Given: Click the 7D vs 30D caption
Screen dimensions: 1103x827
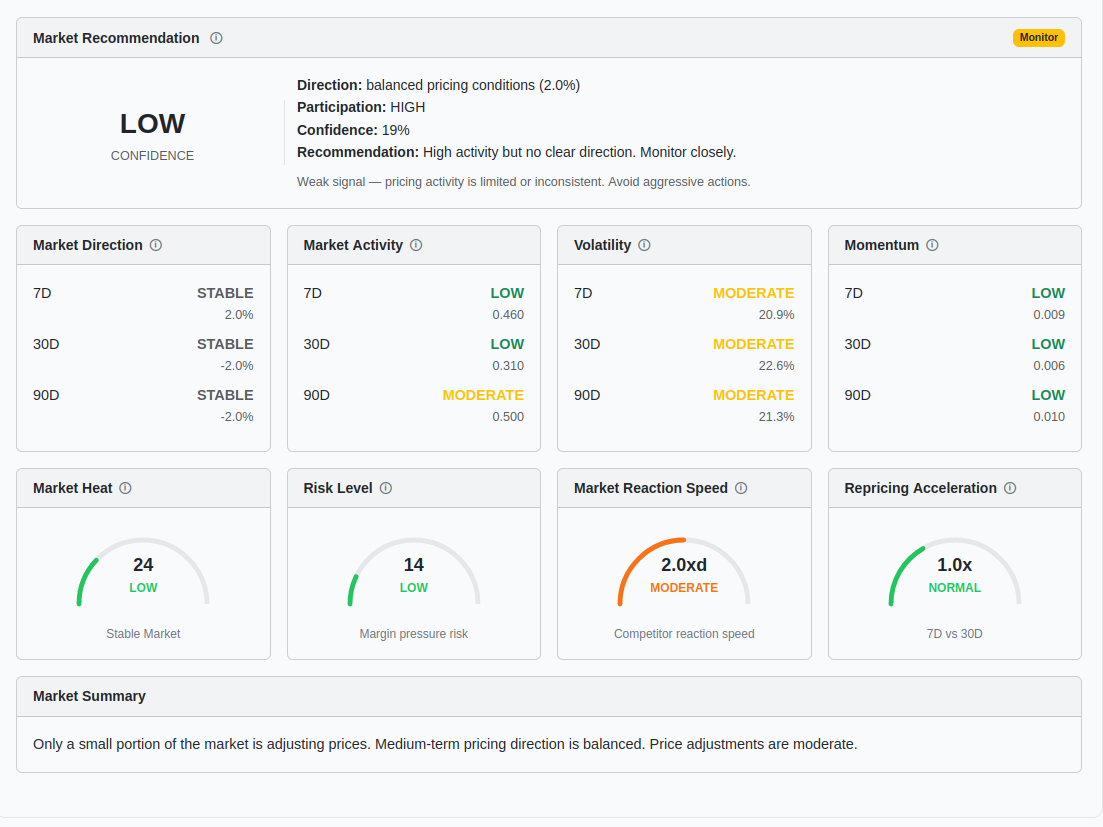Looking at the screenshot, I should (955, 634).
